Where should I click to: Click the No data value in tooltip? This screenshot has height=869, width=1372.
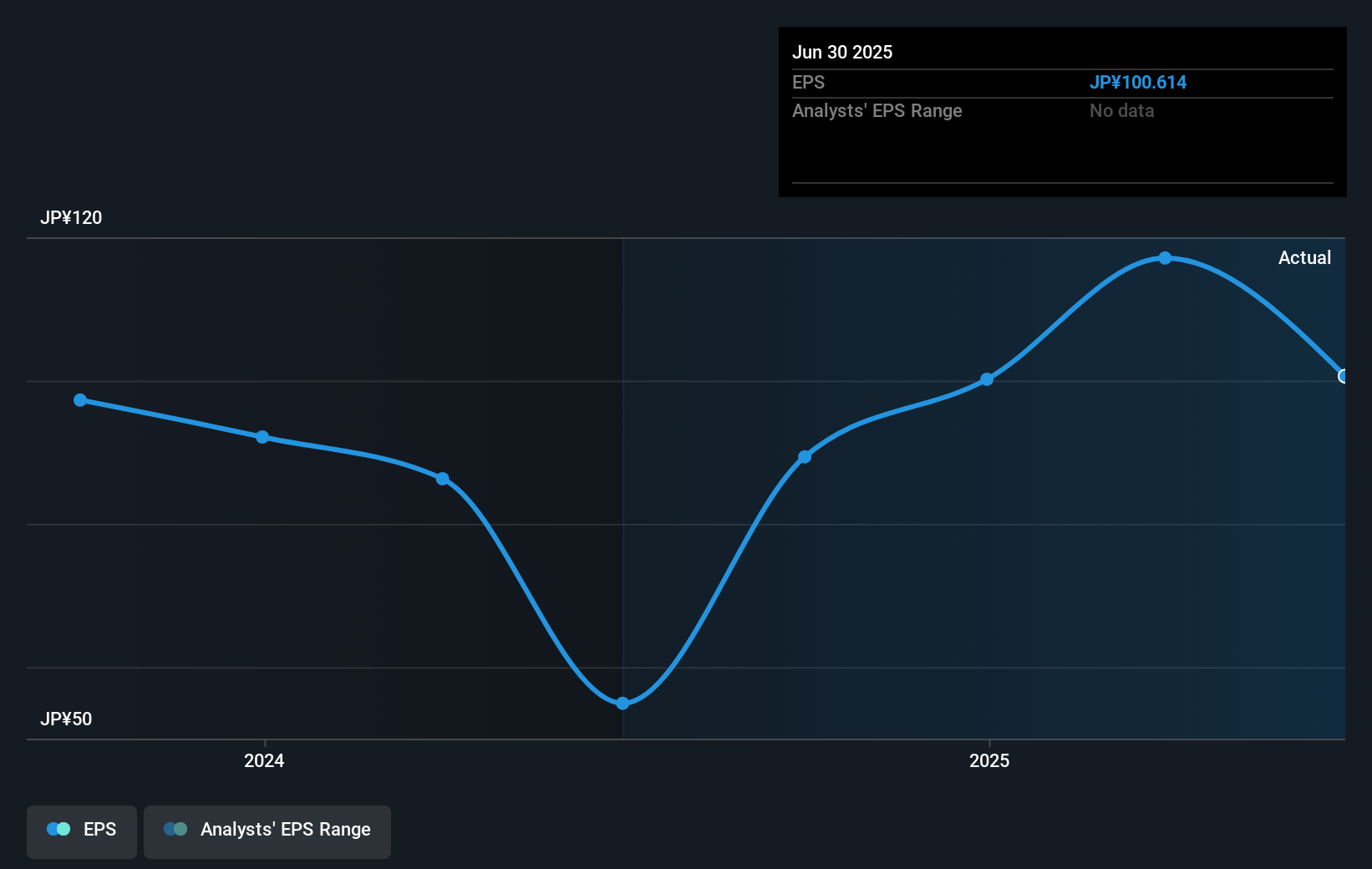[x=1122, y=110]
